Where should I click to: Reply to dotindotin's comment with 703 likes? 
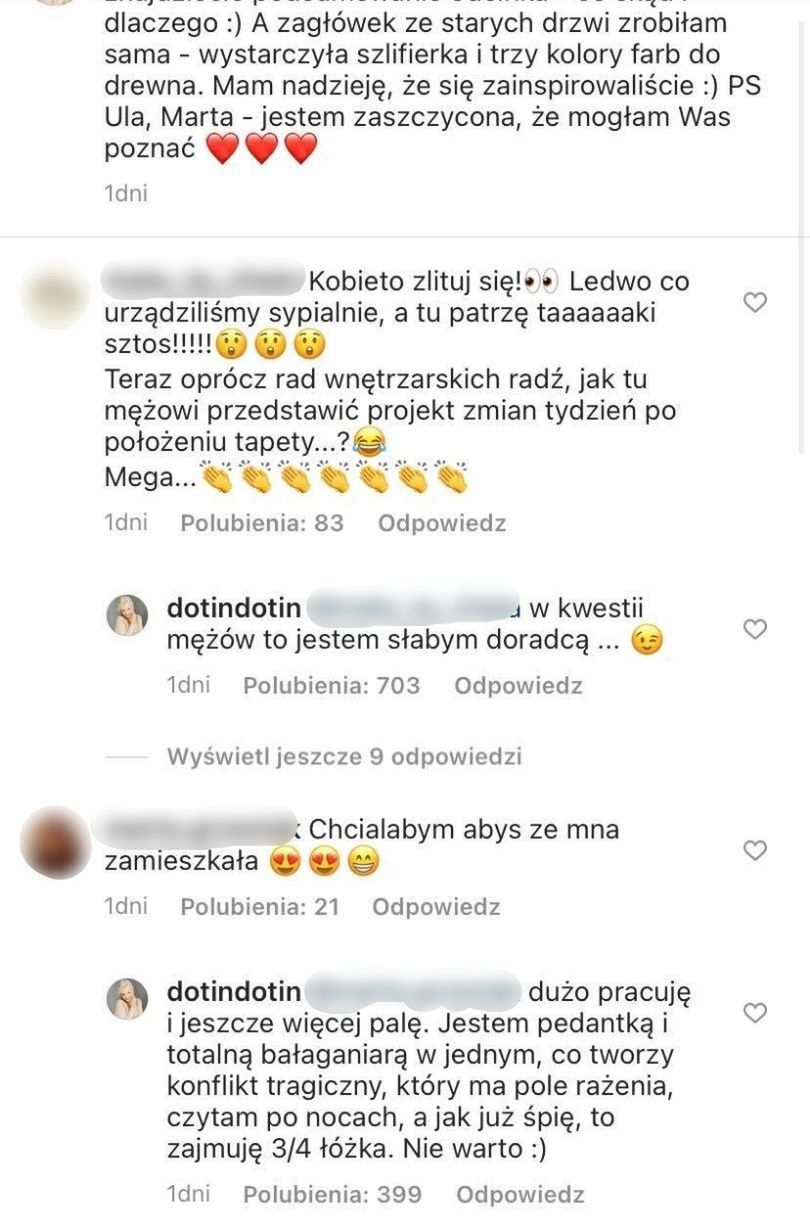[518, 686]
